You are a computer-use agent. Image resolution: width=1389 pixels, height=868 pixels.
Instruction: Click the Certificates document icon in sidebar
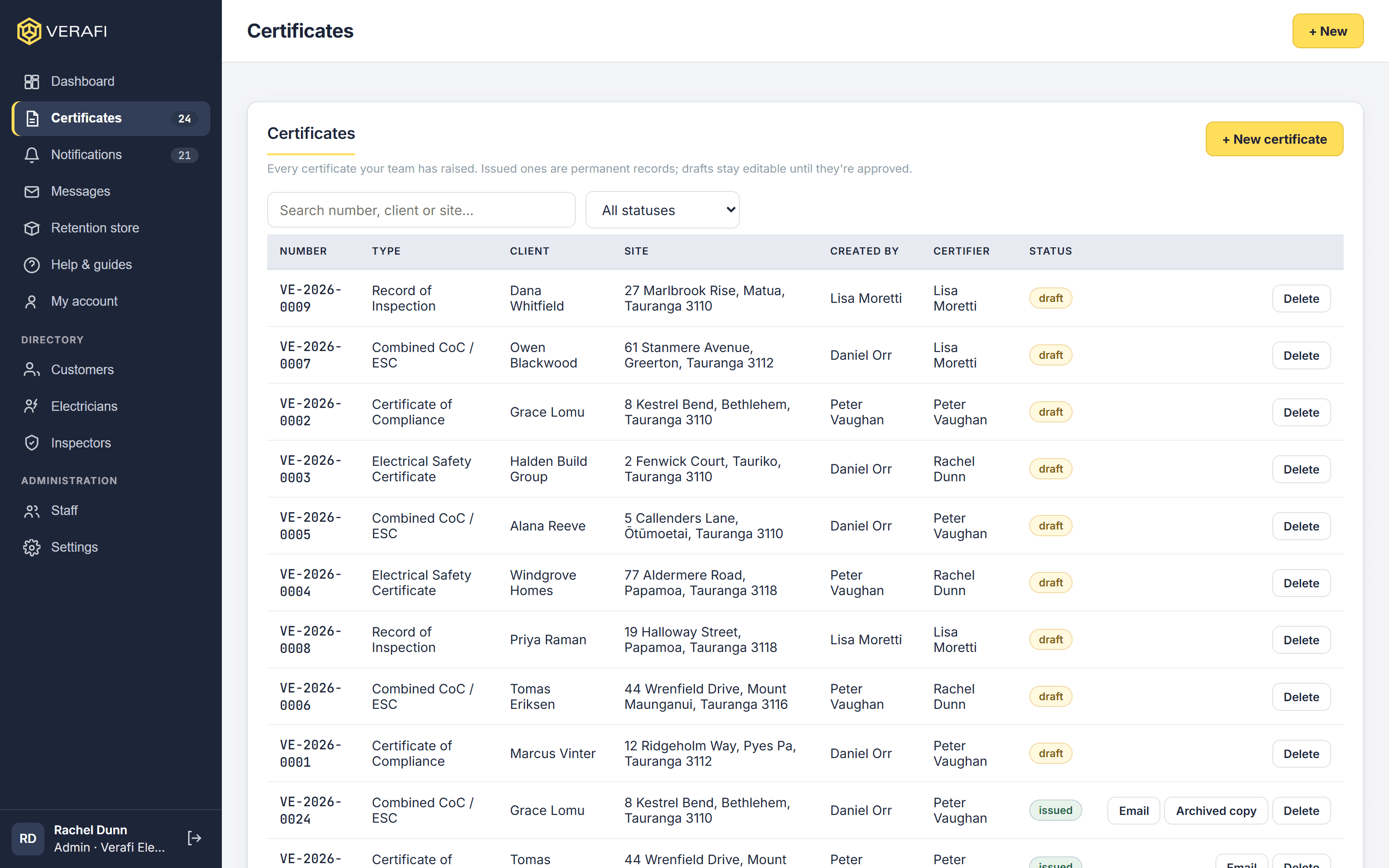pos(31,118)
